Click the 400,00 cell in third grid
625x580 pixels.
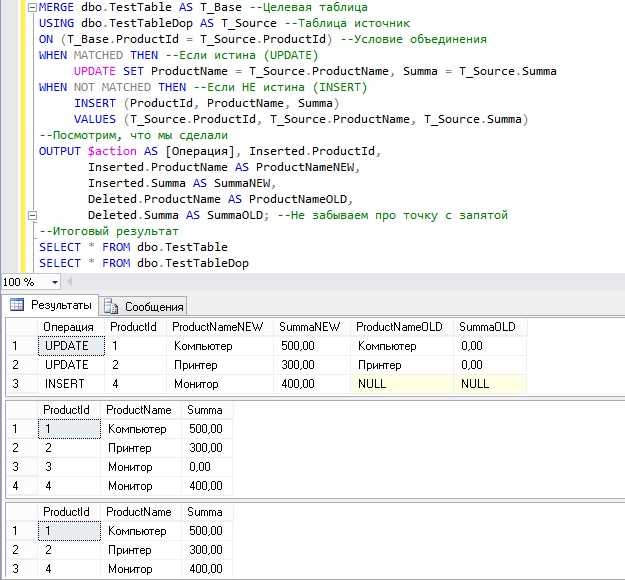point(207,569)
